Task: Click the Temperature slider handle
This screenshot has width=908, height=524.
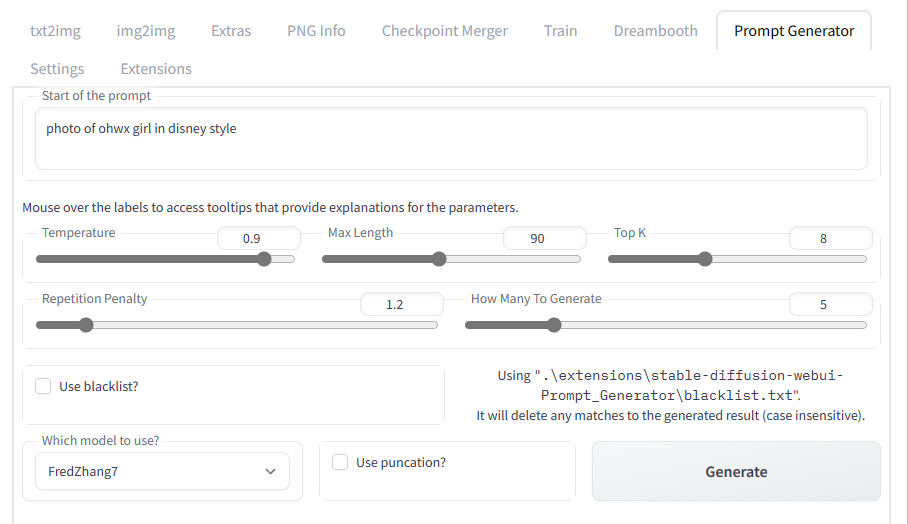Action: tap(264, 259)
